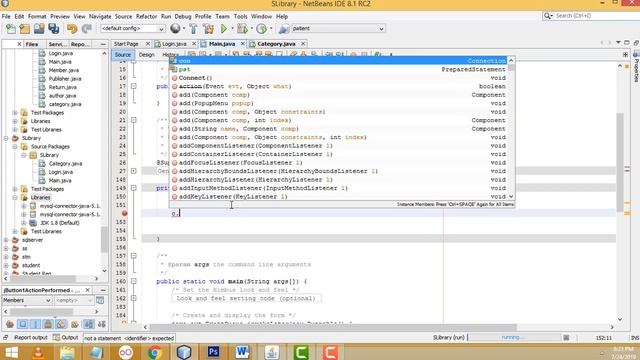Switch to the Start Page tab
640x360 pixels.
pyautogui.click(x=126, y=44)
